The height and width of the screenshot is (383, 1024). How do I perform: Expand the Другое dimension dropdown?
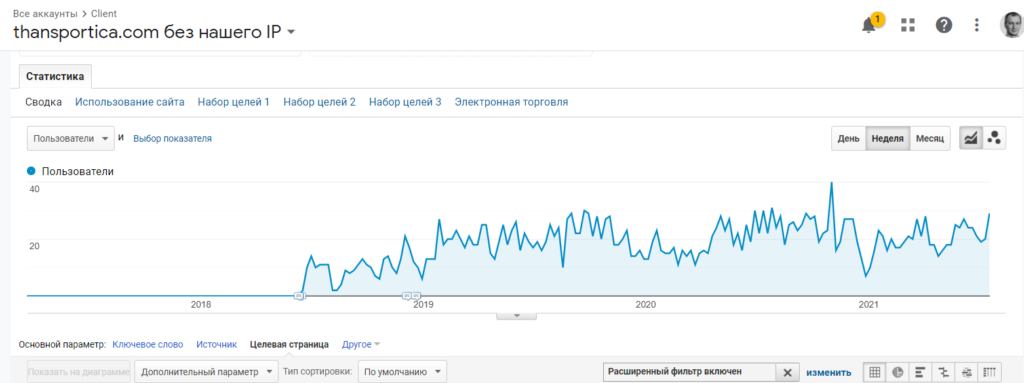(x=360, y=344)
